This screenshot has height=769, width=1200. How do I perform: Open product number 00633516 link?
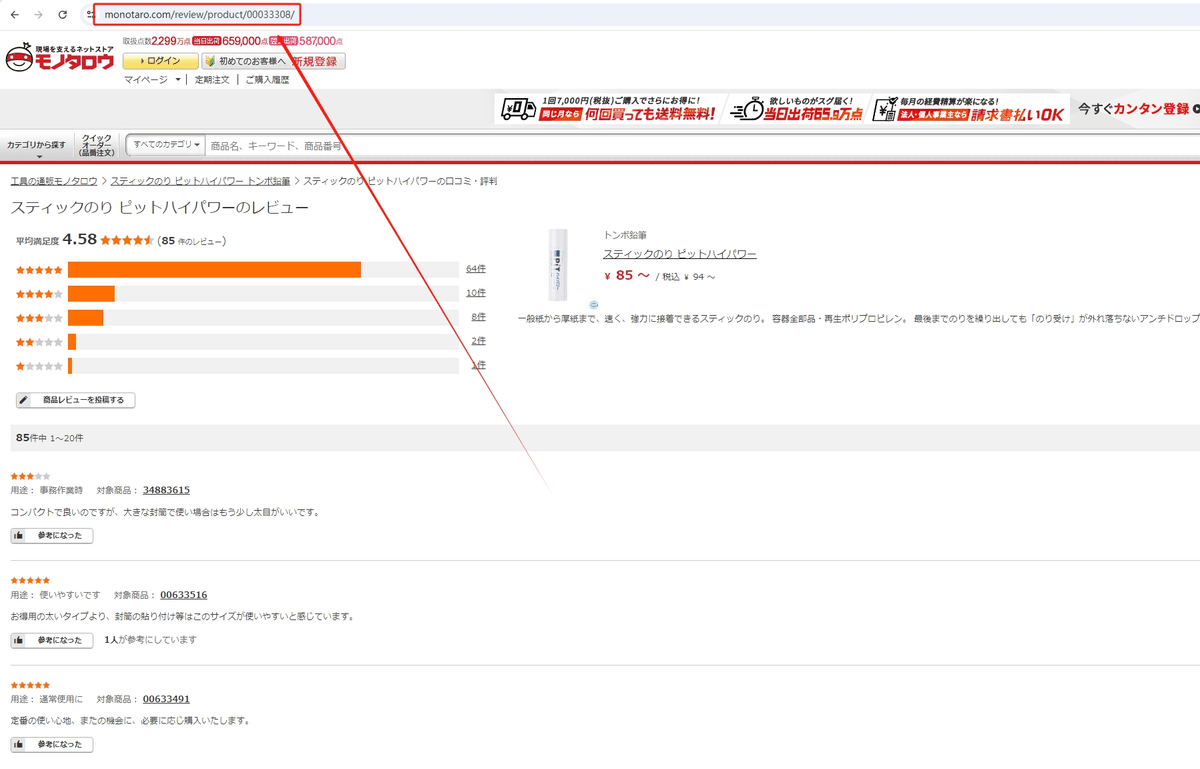[183, 595]
